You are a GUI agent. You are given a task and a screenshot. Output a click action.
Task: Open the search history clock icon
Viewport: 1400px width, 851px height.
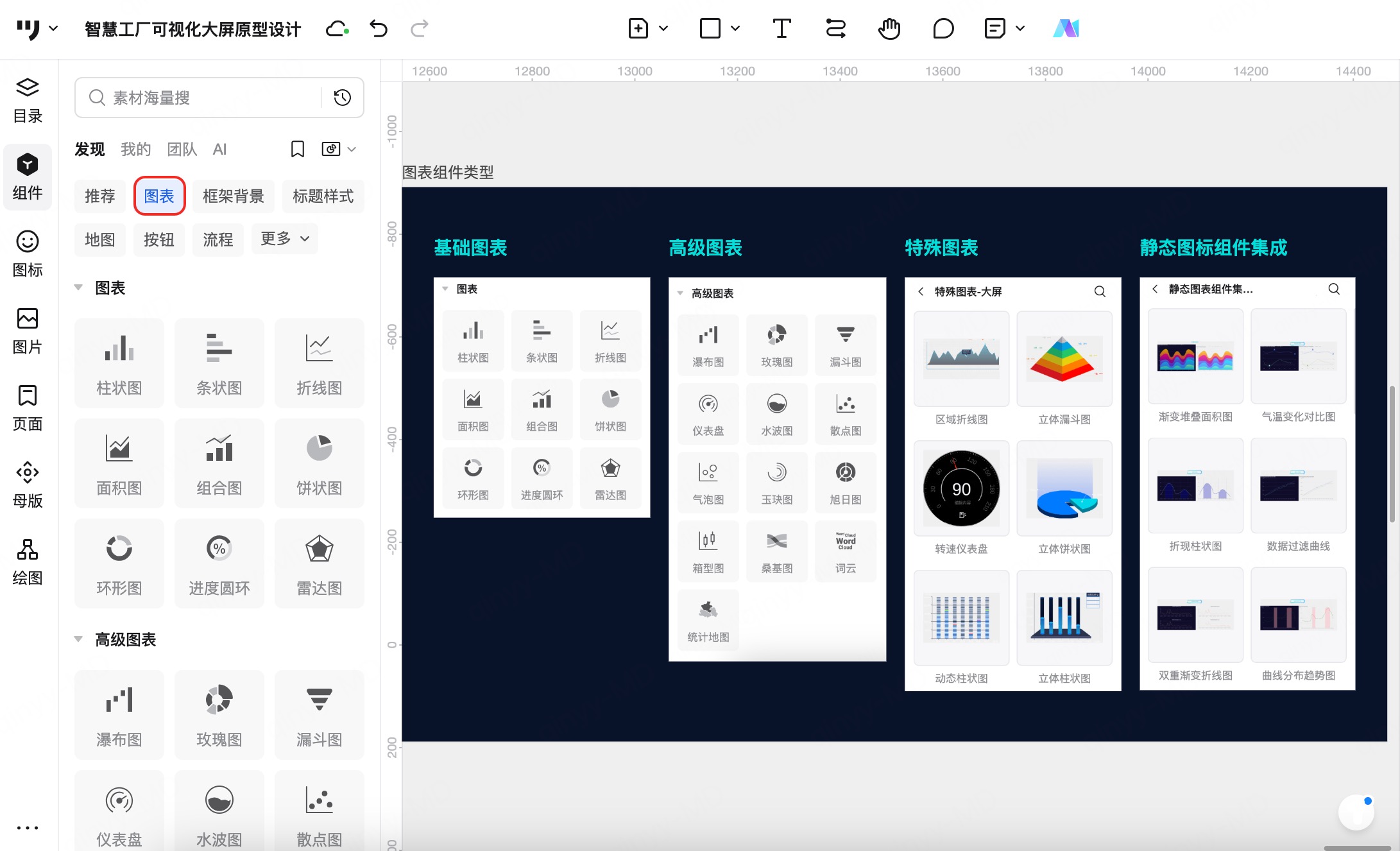343,98
